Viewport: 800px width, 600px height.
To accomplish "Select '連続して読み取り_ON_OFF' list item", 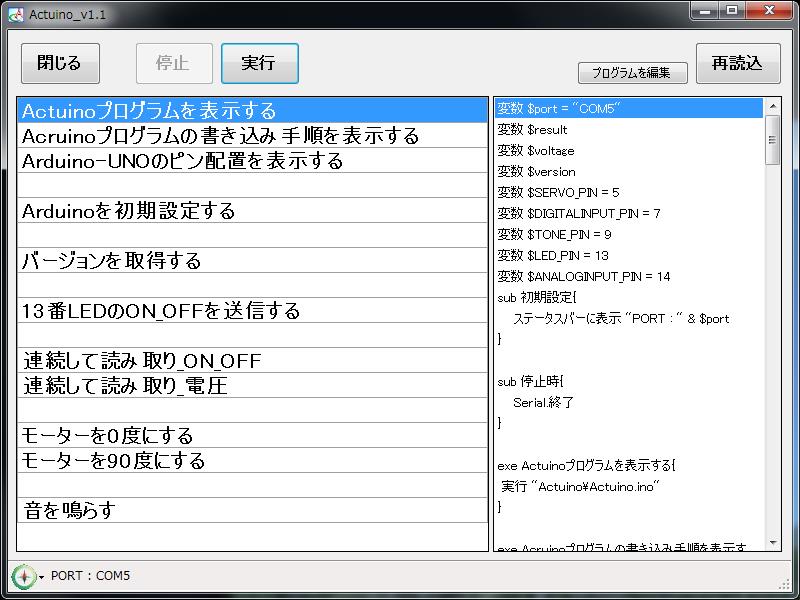I will click(x=252, y=360).
